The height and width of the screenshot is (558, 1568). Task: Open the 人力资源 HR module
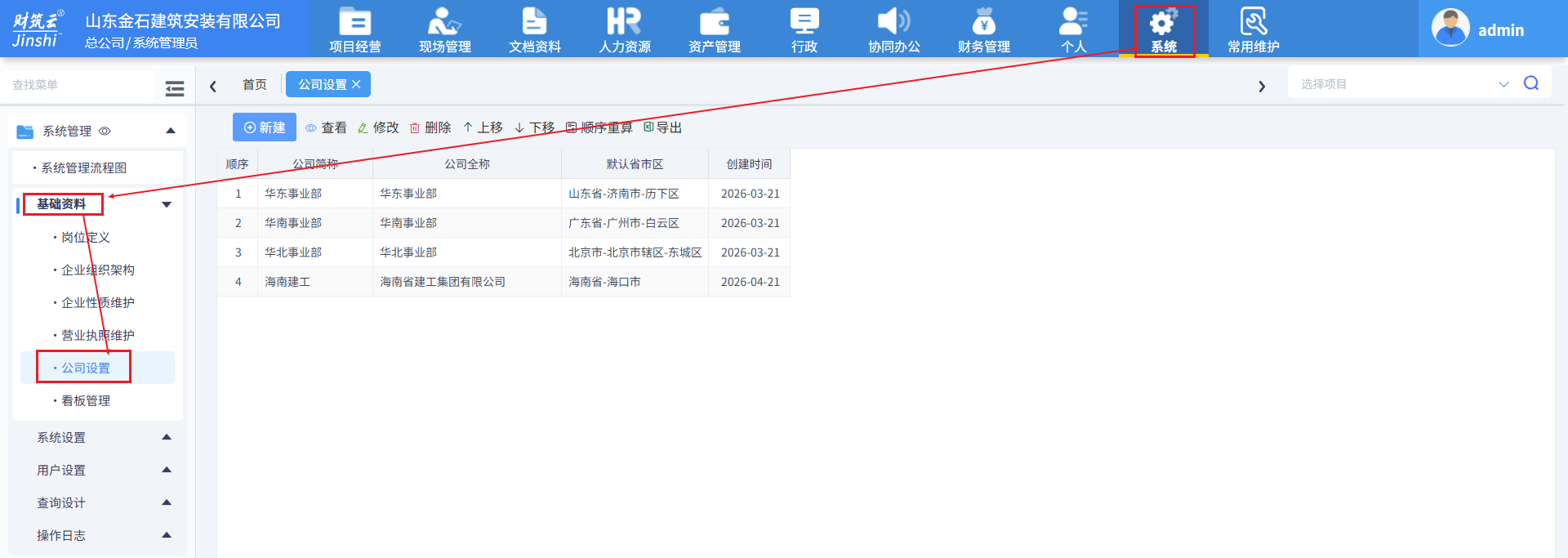(x=624, y=29)
